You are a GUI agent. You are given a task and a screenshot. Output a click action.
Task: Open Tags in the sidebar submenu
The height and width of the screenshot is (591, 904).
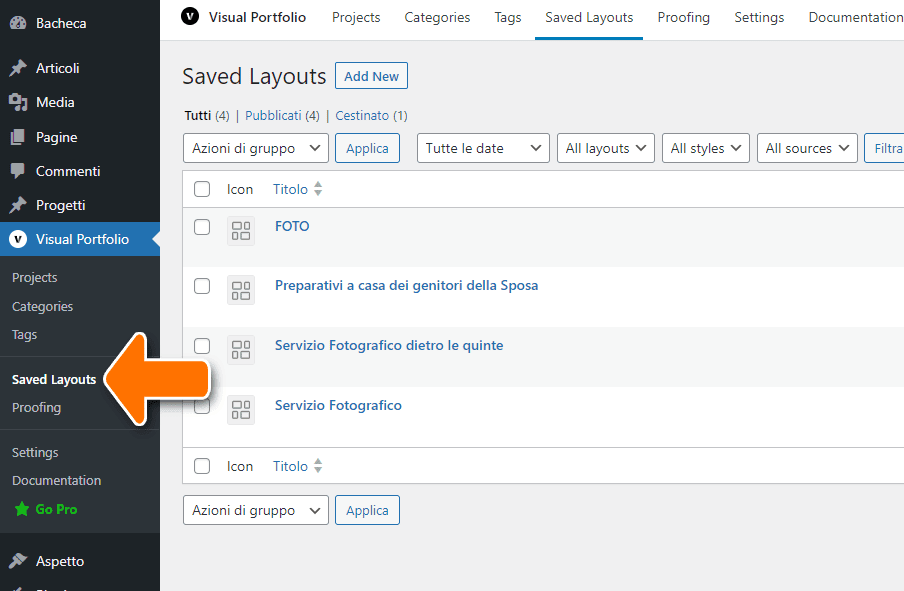[24, 334]
